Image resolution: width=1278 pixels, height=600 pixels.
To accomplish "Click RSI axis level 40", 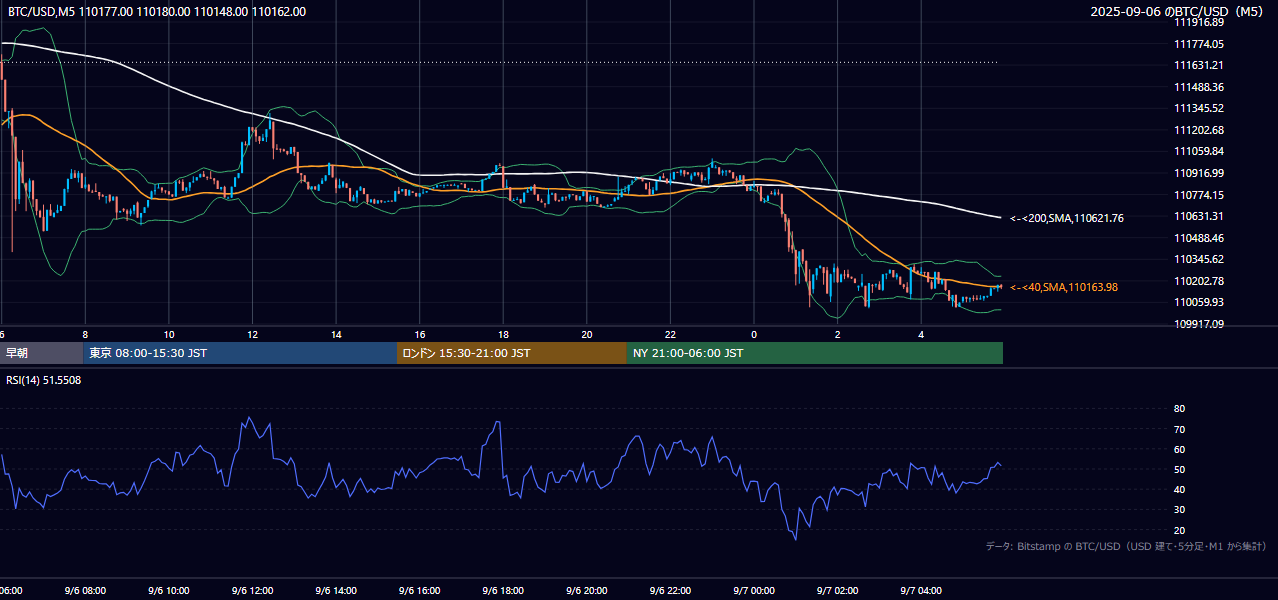I will pos(1179,489).
